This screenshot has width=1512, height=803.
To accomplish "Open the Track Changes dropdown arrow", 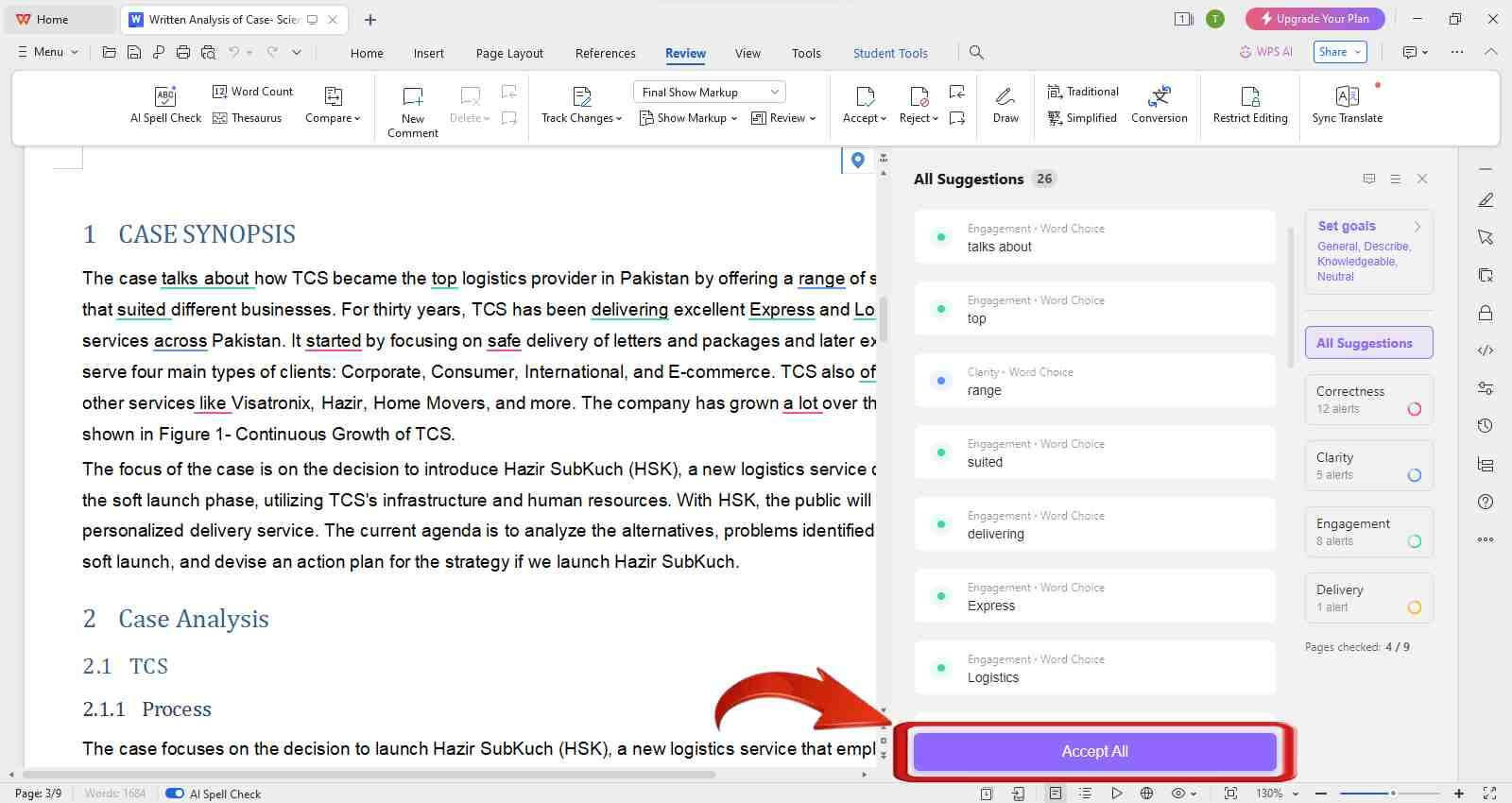I will (x=619, y=119).
